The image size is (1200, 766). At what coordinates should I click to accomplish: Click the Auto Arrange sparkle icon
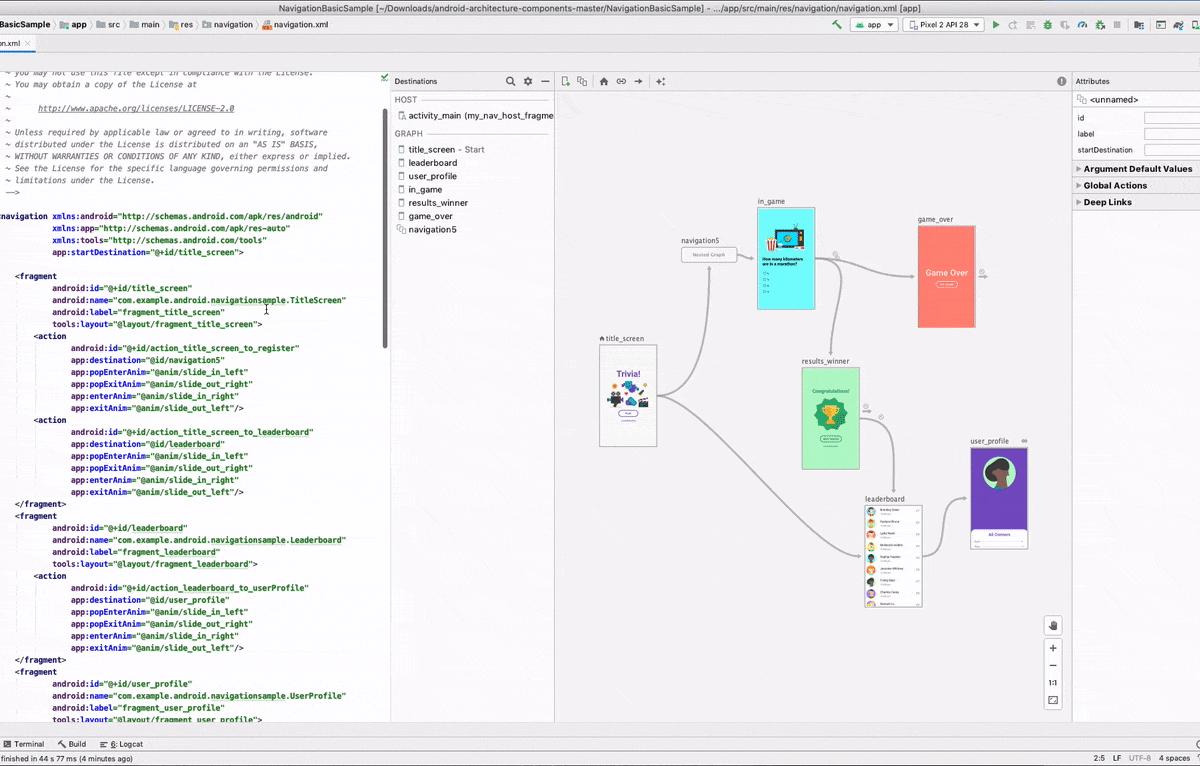click(x=661, y=82)
